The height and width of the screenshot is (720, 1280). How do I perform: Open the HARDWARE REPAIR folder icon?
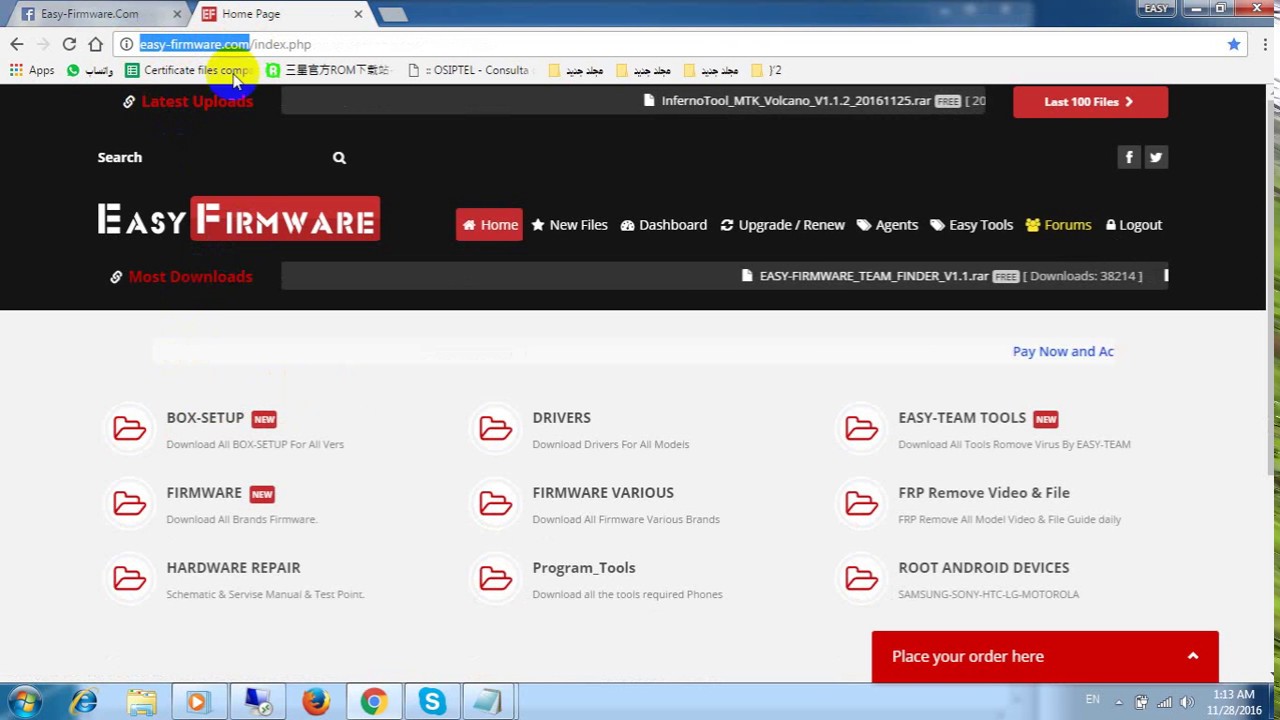point(129,579)
